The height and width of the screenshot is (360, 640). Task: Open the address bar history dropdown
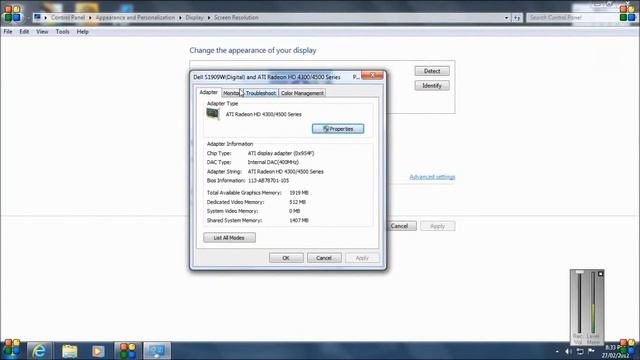(507, 18)
